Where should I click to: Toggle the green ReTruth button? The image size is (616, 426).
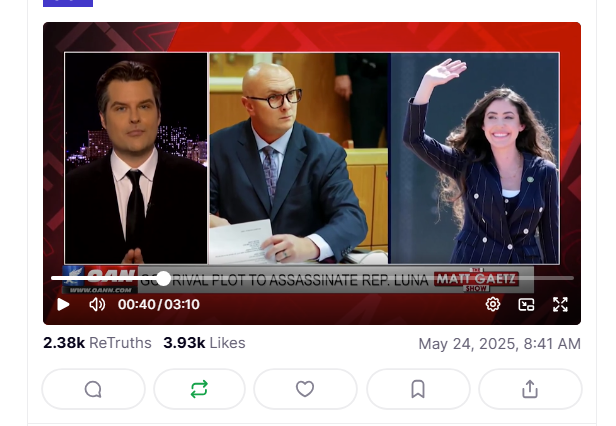tap(199, 389)
